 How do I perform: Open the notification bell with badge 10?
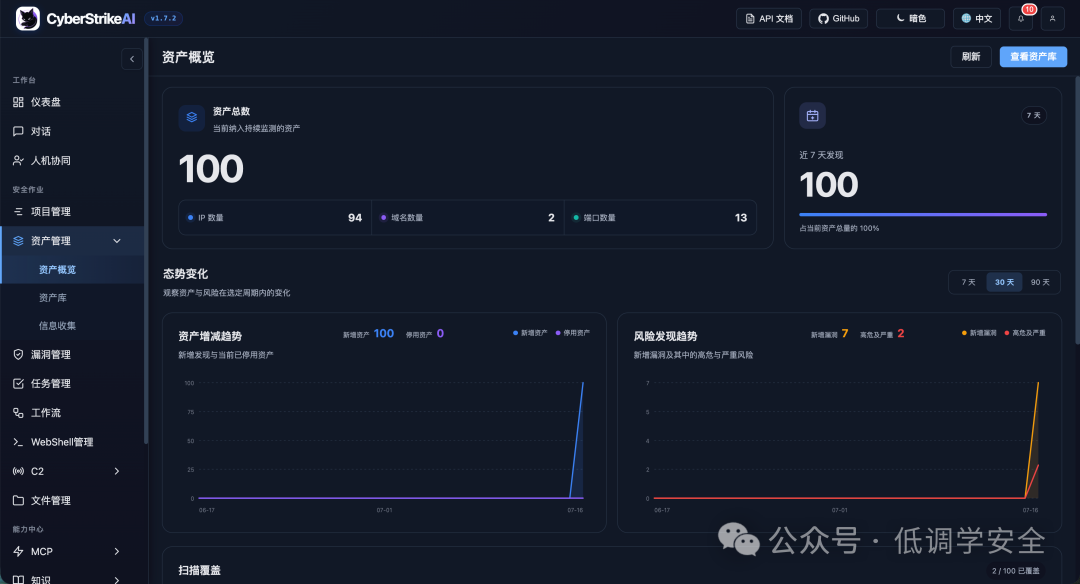(x=1021, y=19)
